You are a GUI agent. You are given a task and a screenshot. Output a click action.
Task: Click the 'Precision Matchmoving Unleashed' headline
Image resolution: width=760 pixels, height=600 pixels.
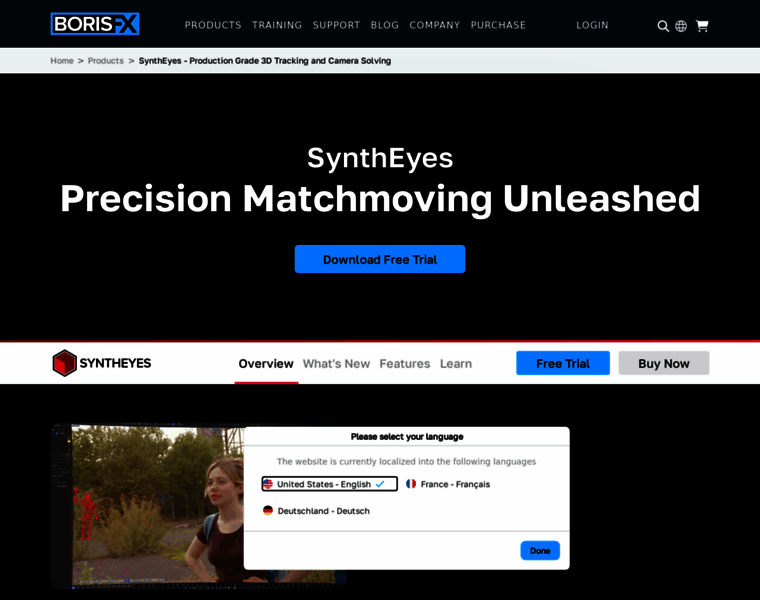[x=380, y=199]
